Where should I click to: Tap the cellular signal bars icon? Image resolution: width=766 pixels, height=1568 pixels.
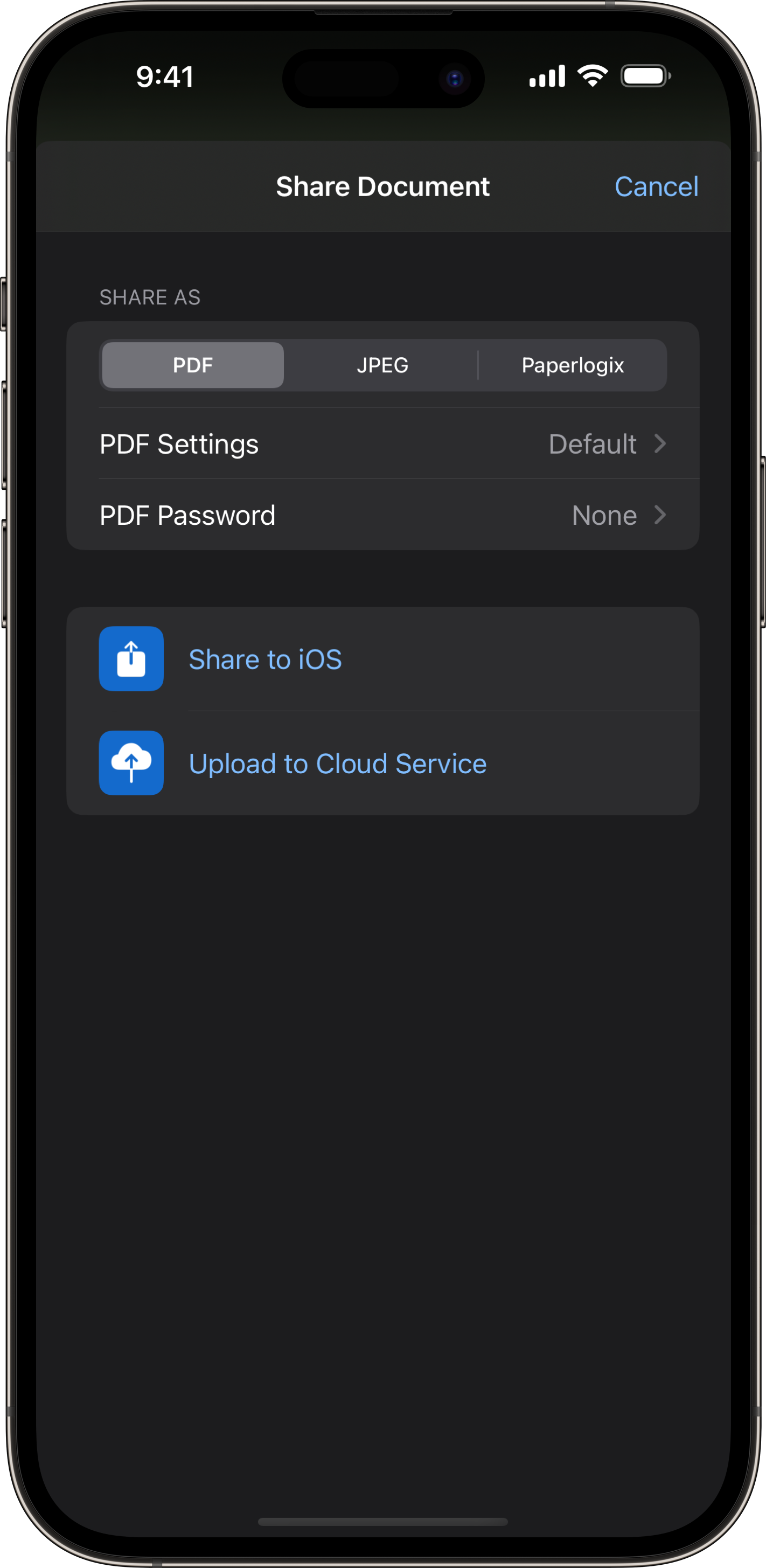pyautogui.click(x=547, y=76)
